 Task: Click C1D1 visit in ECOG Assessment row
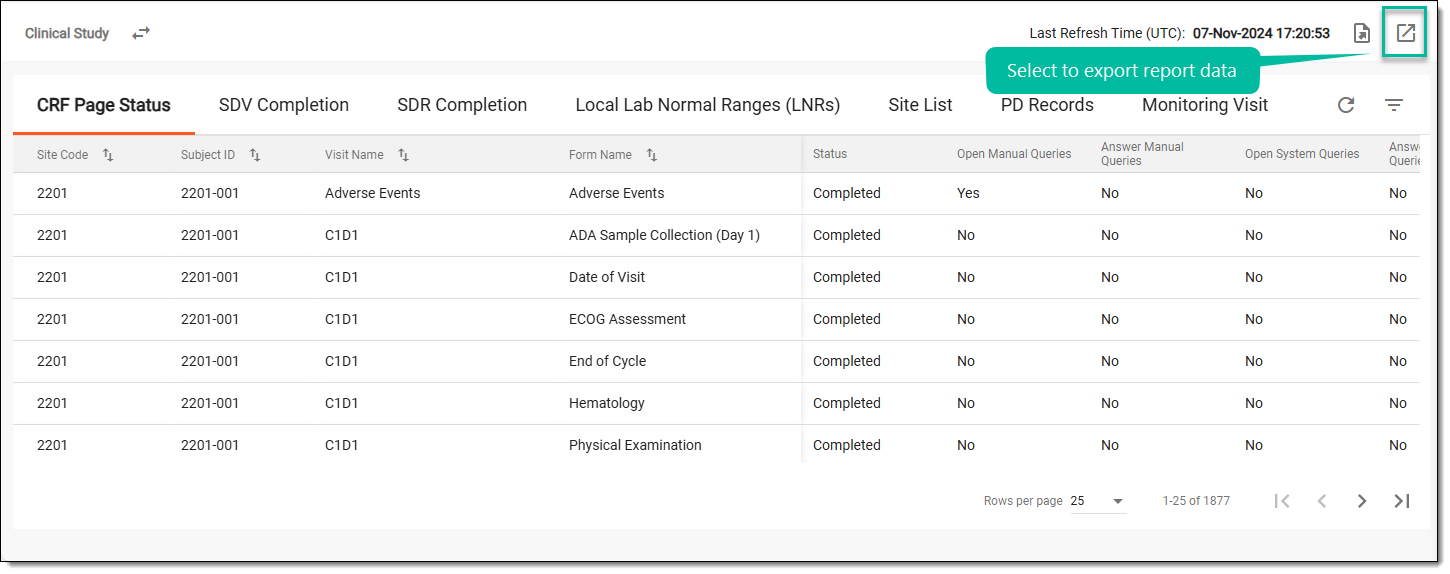point(341,319)
